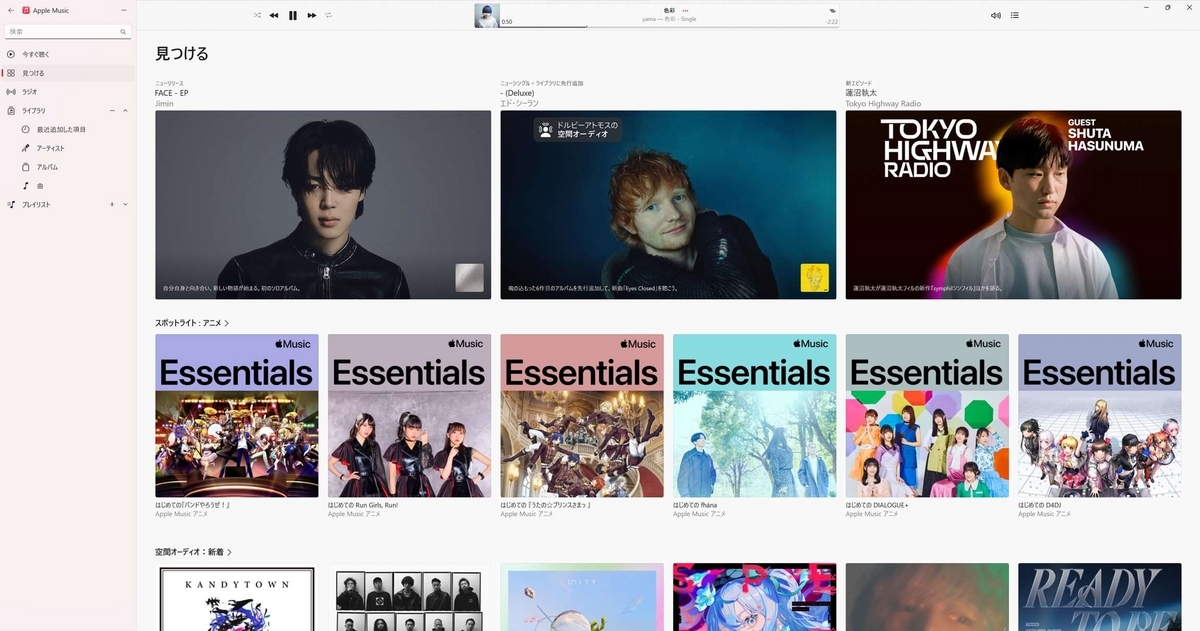The height and width of the screenshot is (631, 1200).
Task: Skip to the next track
Action: tap(312, 15)
